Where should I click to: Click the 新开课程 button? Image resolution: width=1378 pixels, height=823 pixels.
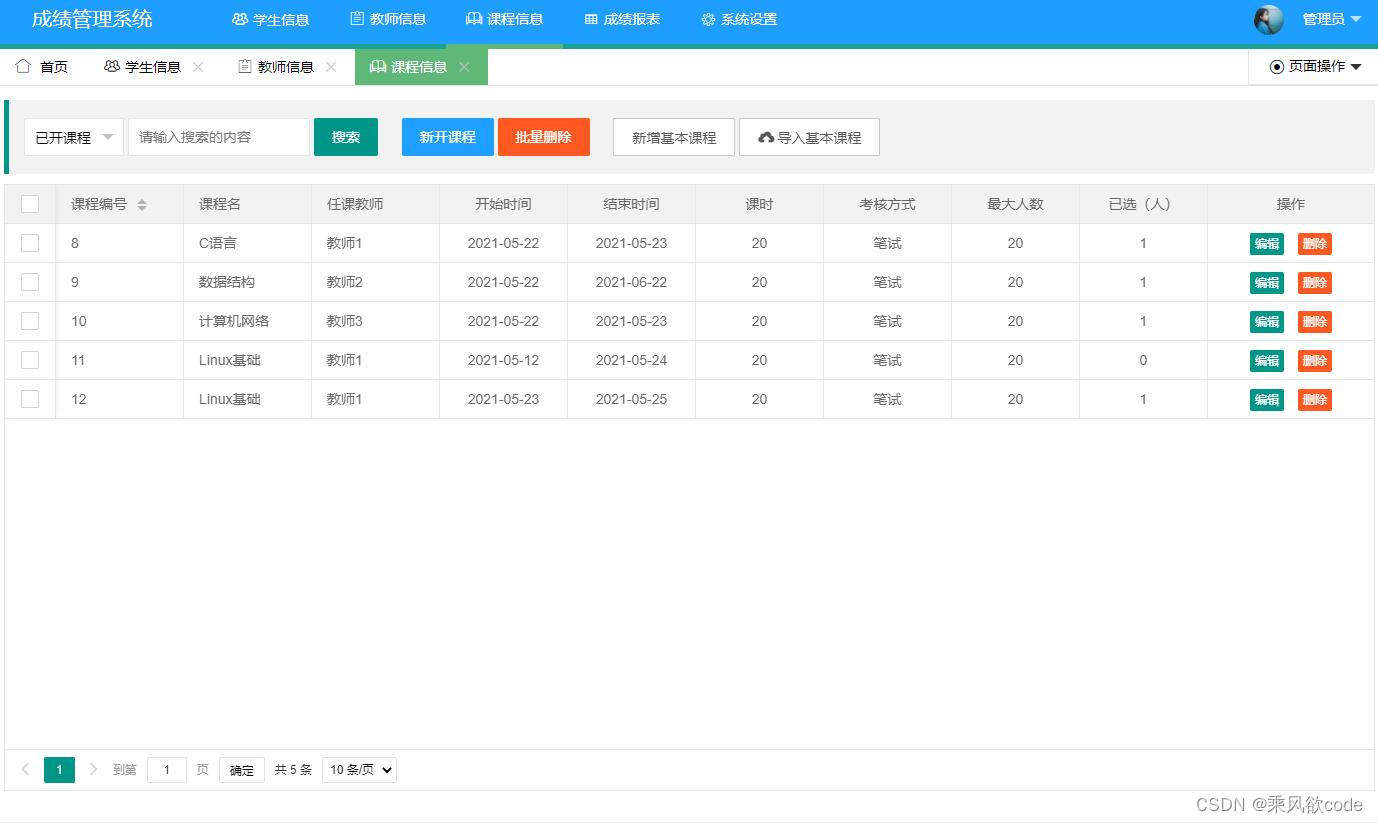pos(448,137)
